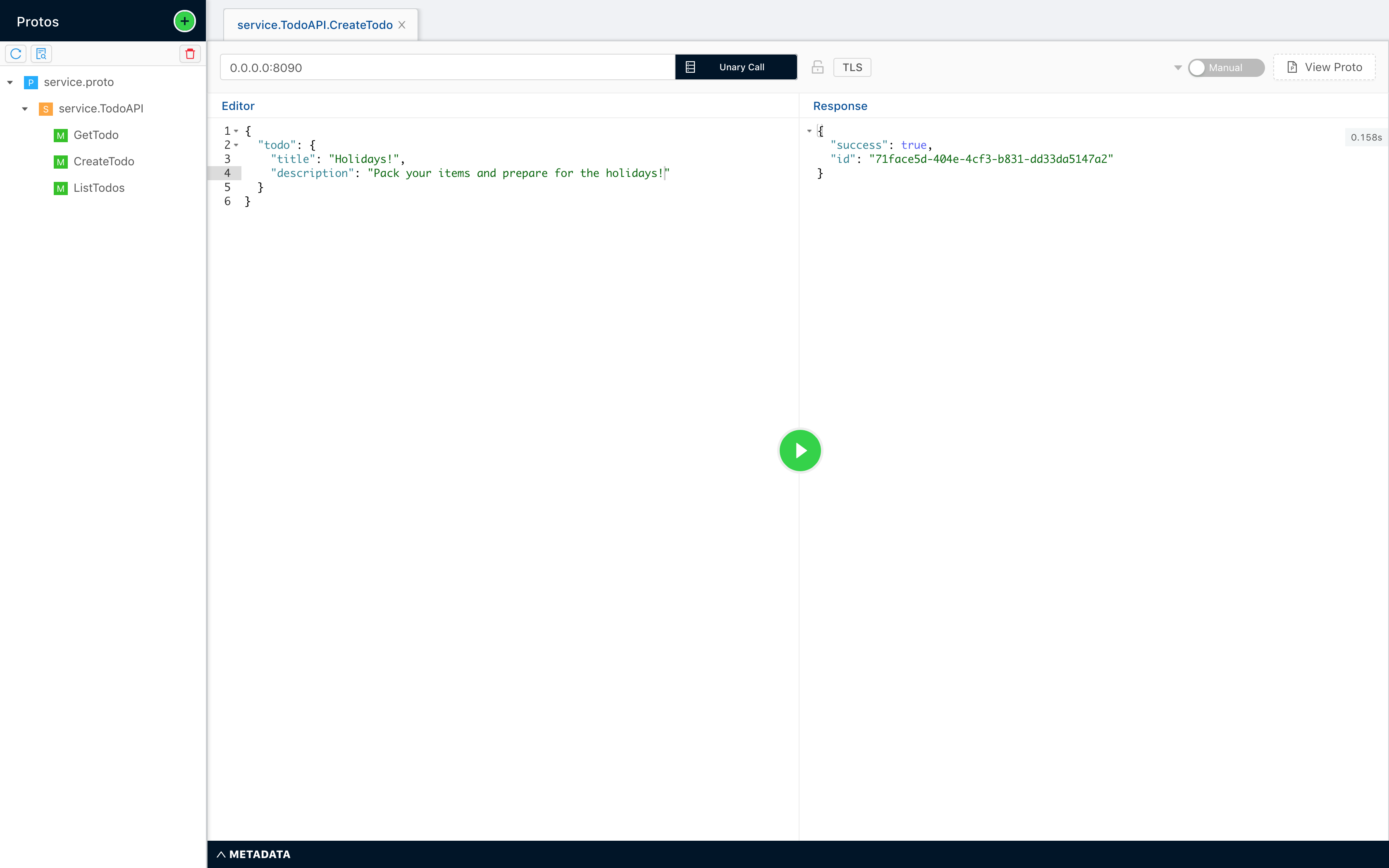The width and height of the screenshot is (1389, 868).
Task: Click View Proto button
Action: [1324, 67]
